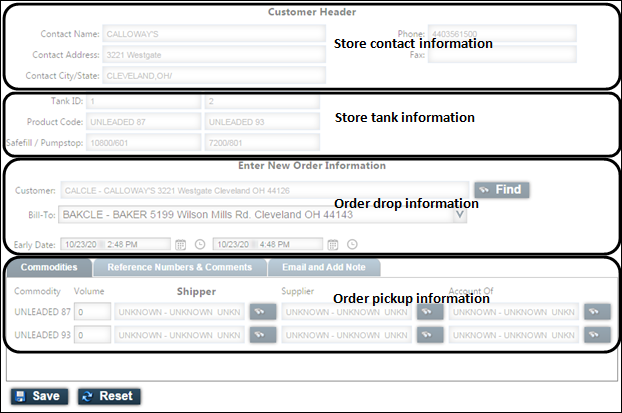Open the Email and Add Note tab

(324, 267)
